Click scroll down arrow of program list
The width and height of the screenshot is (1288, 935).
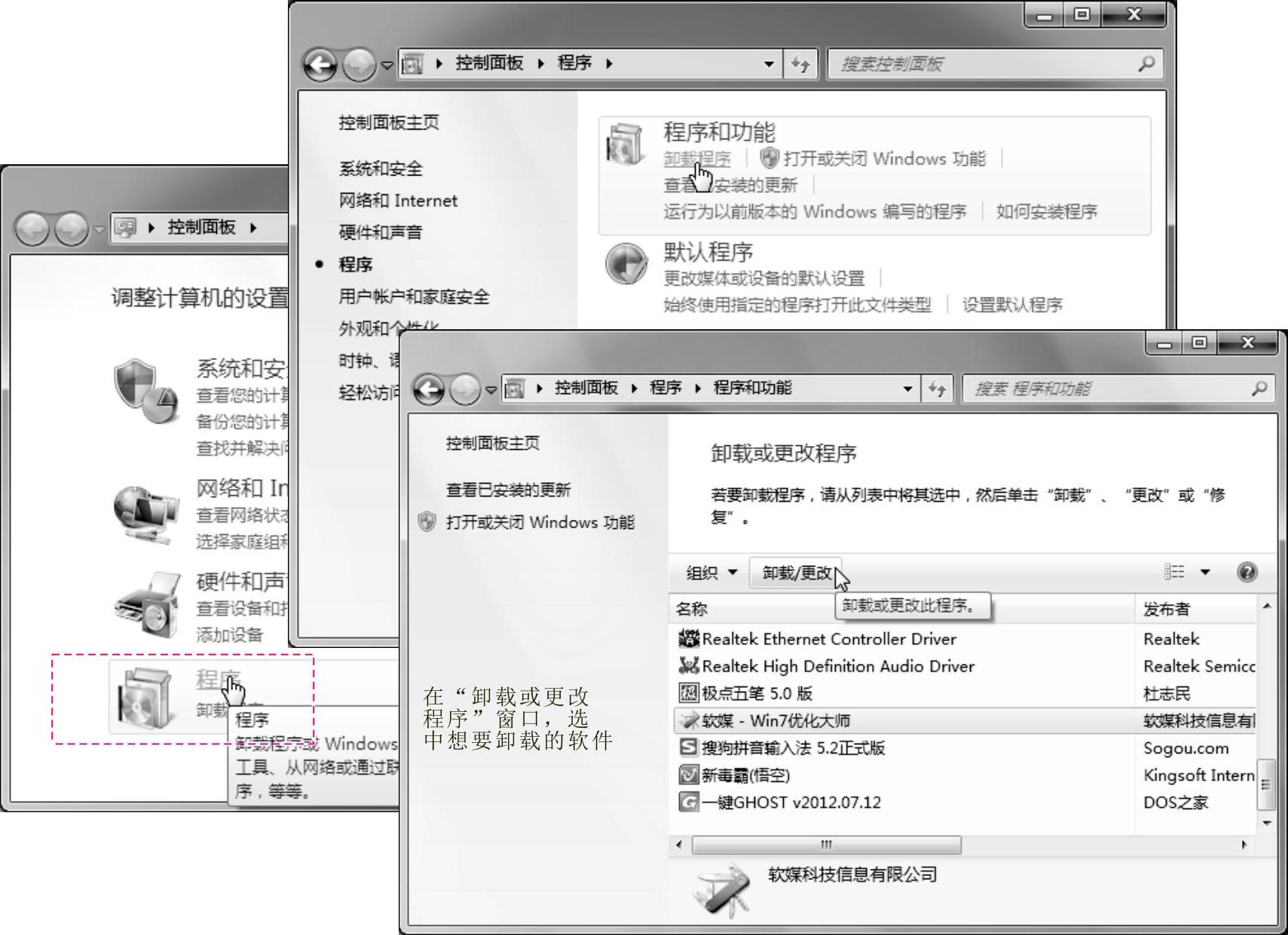tap(1267, 823)
